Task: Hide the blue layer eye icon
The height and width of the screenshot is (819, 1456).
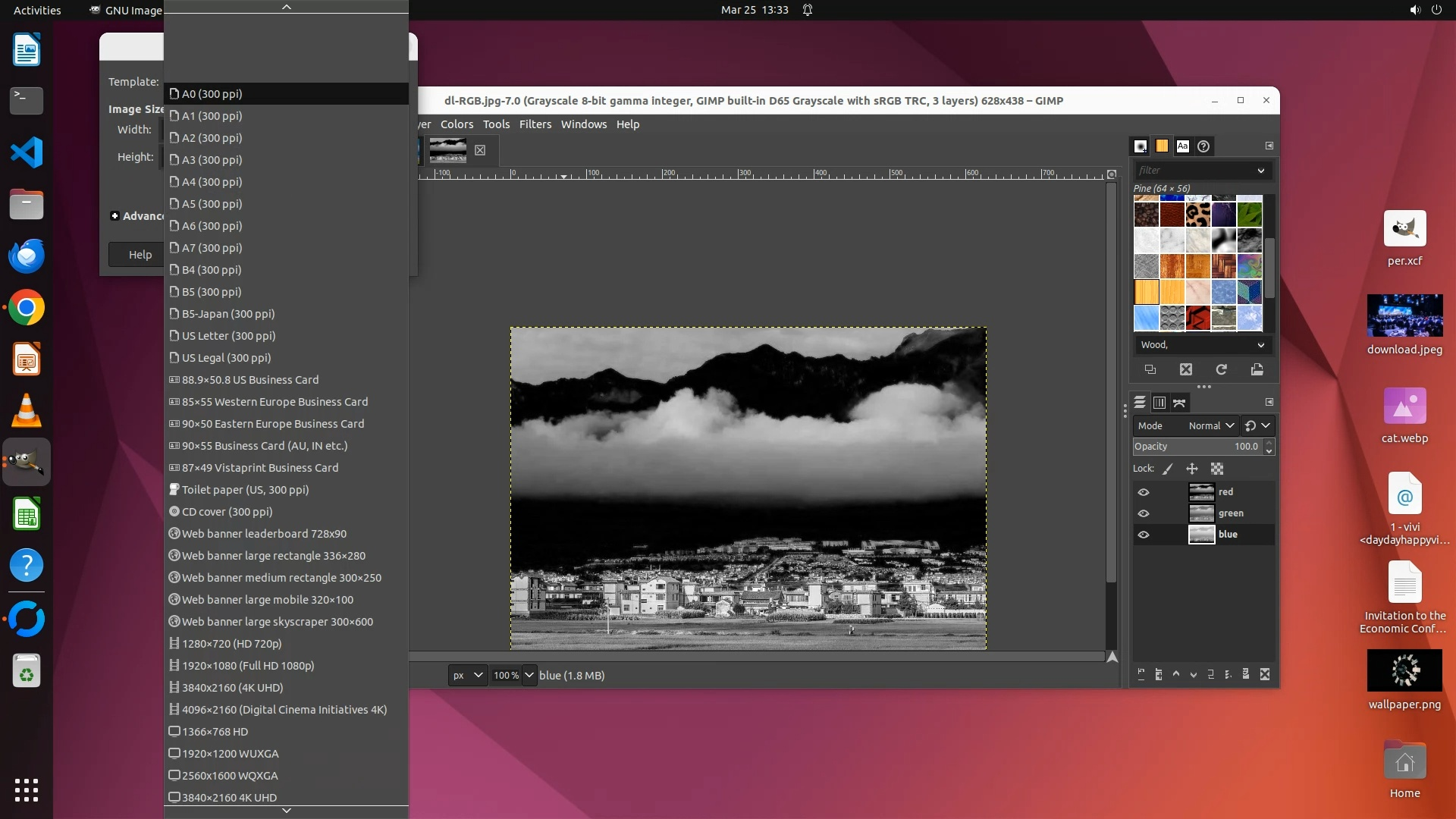Action: [1144, 535]
